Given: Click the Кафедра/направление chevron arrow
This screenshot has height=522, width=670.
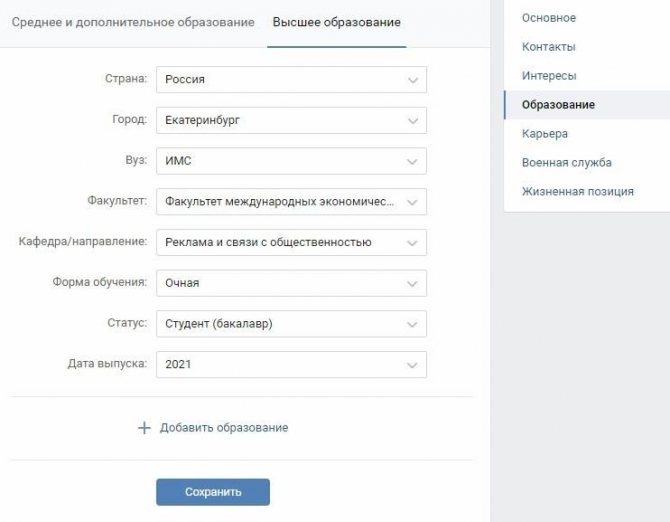Looking at the screenshot, I should pyautogui.click(x=412, y=243).
